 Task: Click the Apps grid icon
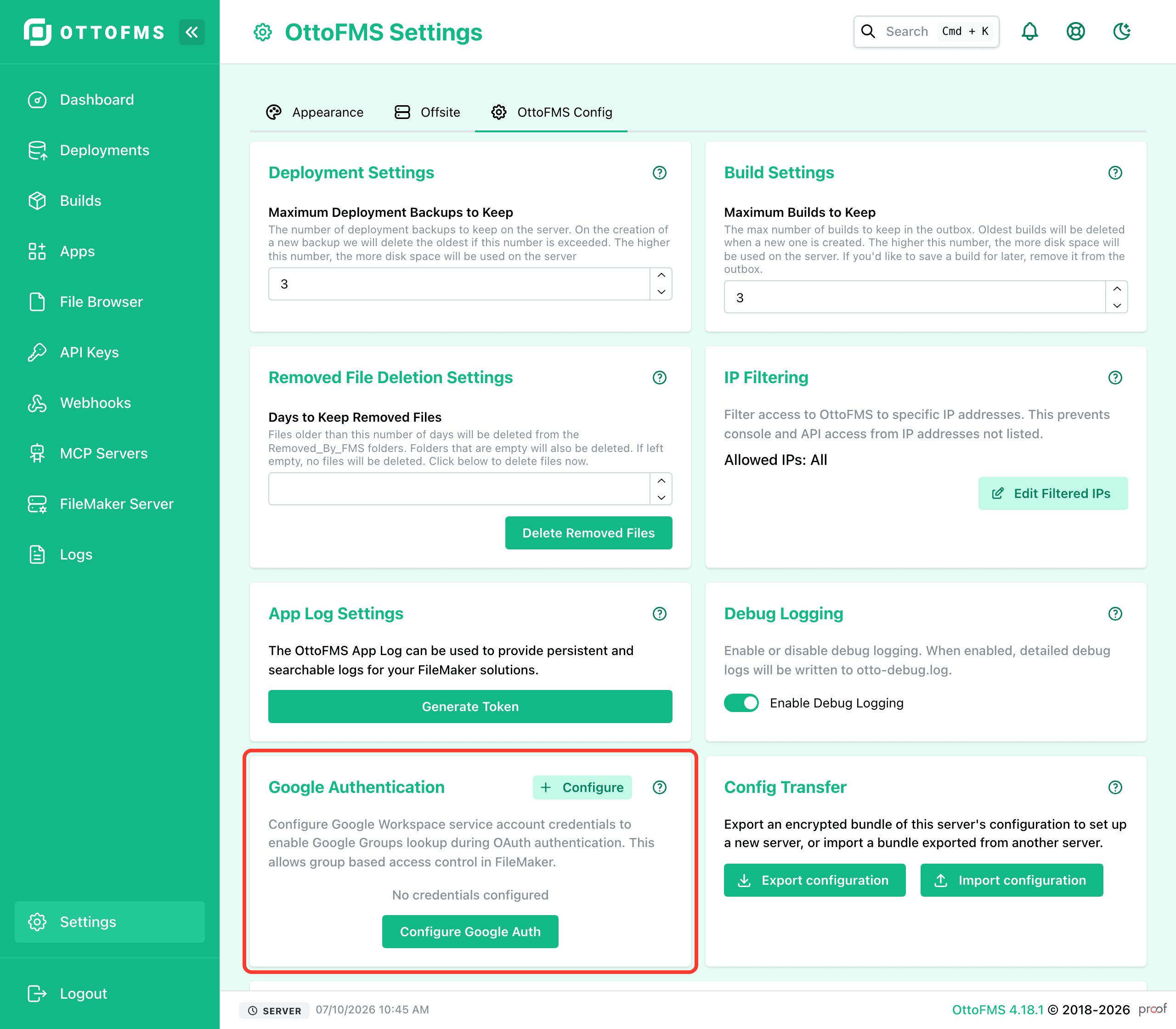[x=37, y=252]
